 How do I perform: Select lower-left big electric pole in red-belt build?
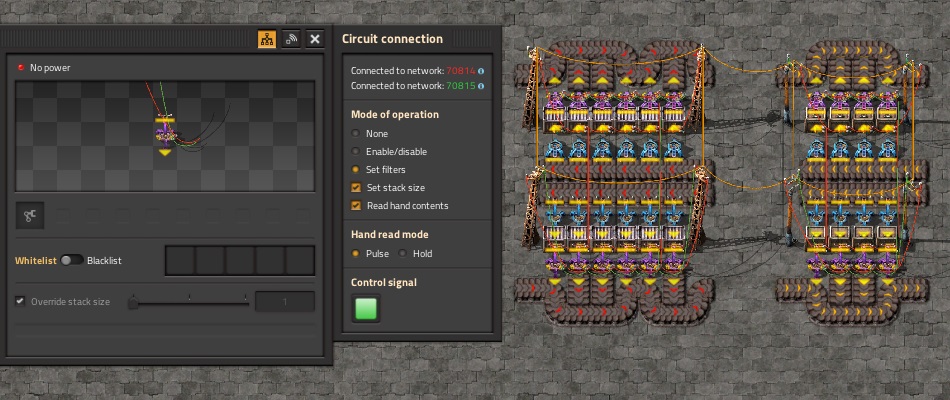point(532,209)
